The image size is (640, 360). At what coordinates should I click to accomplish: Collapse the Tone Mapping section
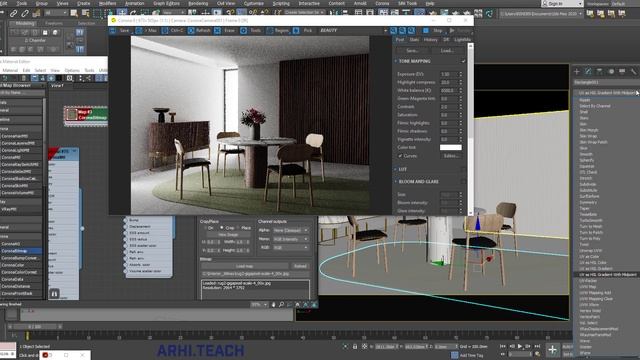396,61
